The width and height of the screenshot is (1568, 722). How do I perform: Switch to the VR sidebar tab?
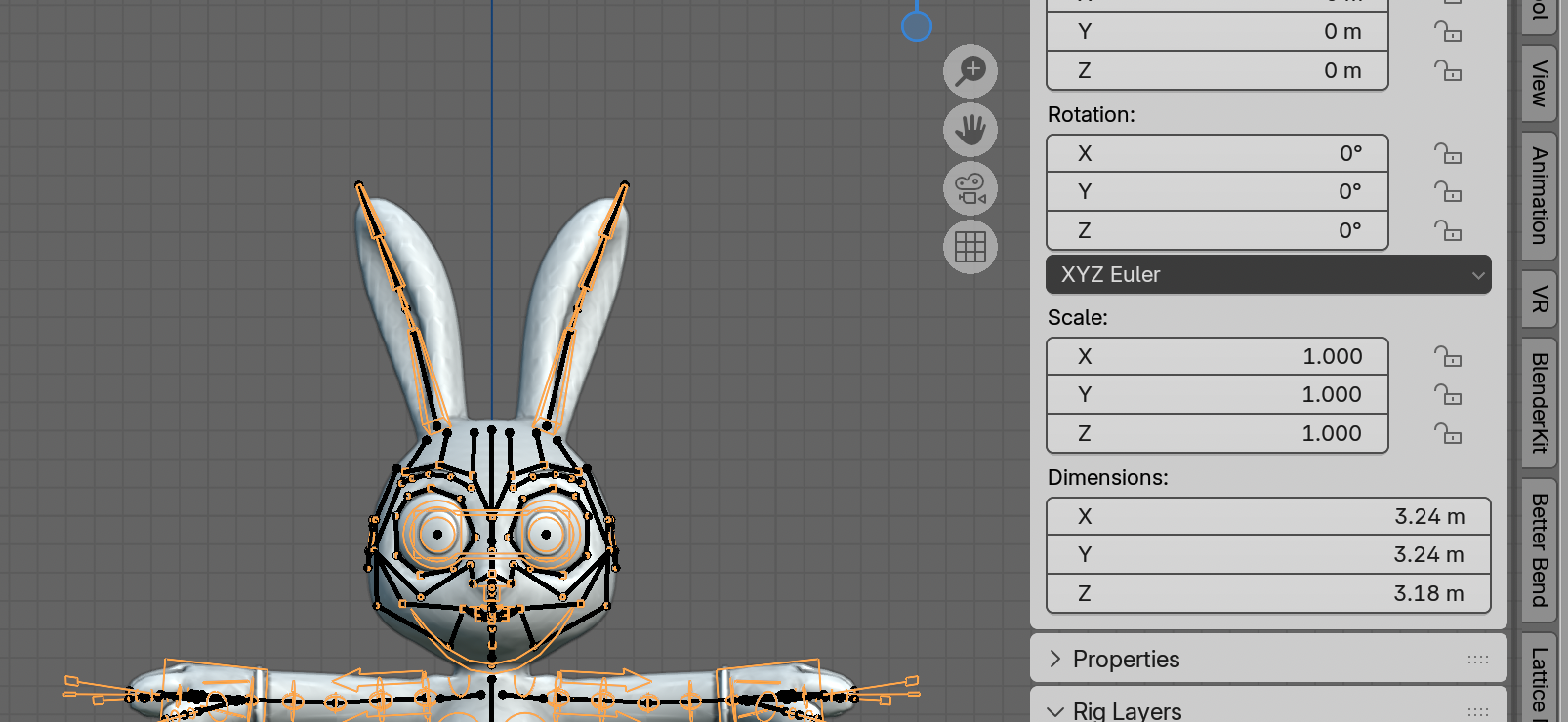[x=1540, y=299]
